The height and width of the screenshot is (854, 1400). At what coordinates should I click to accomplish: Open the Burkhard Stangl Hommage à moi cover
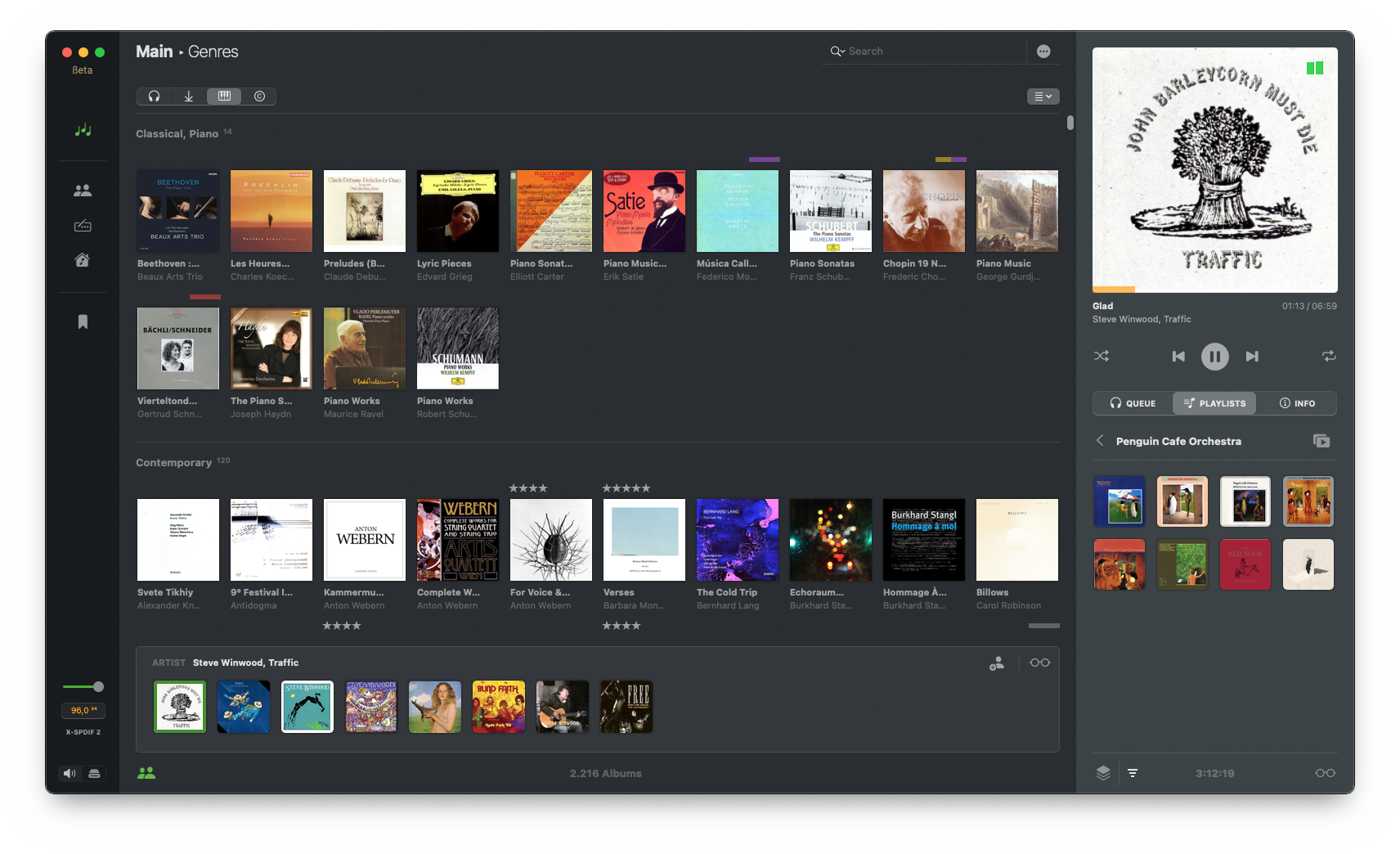pos(924,540)
